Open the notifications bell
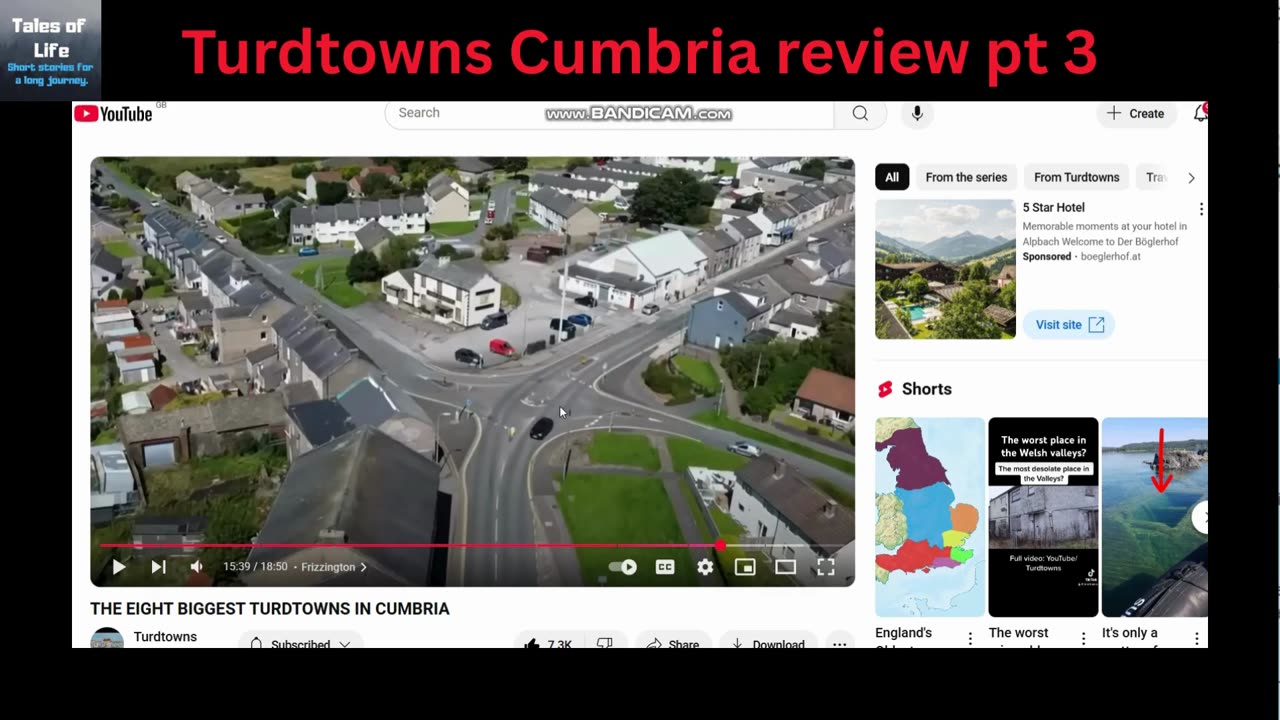 (x=1200, y=113)
